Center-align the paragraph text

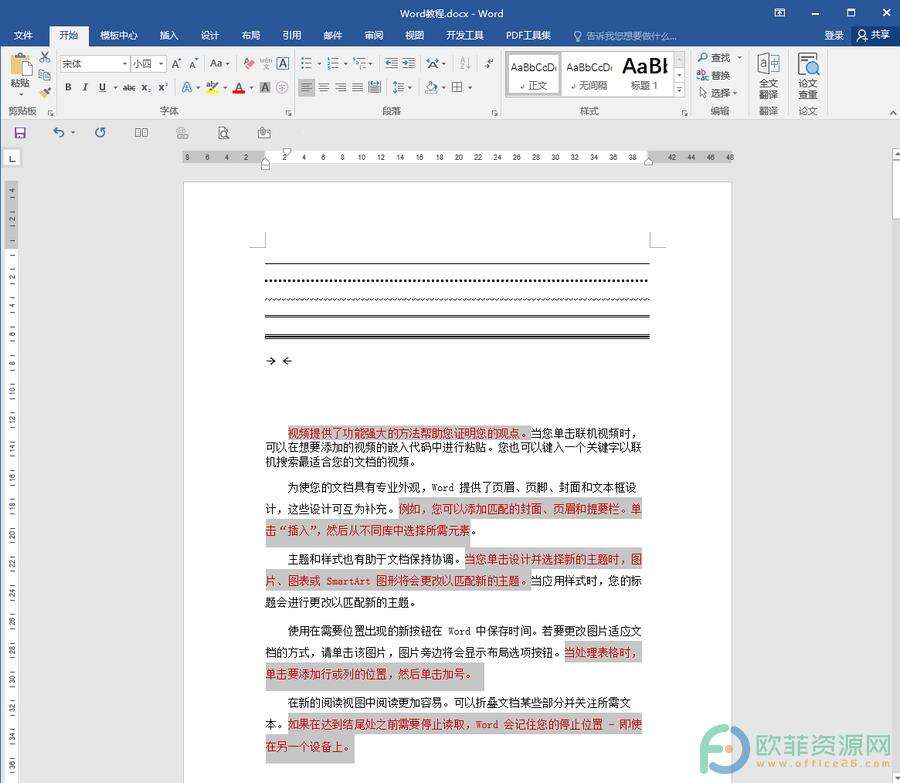tap(324, 87)
